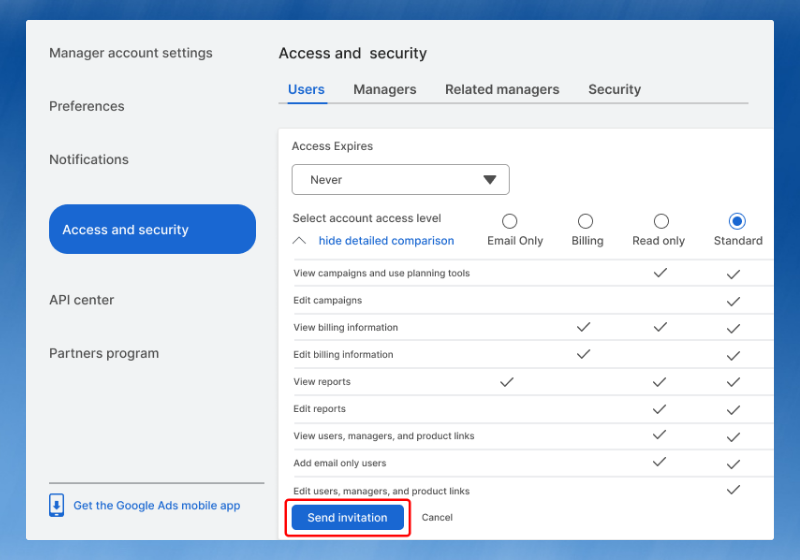Select the Email Only access level

[509, 221]
